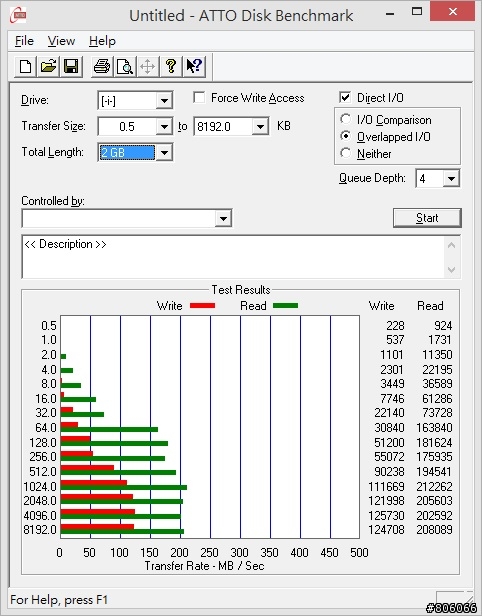Image resolution: width=482 pixels, height=616 pixels.
Task: Expand the Controlled by dropdown
Action: (x=223, y=218)
